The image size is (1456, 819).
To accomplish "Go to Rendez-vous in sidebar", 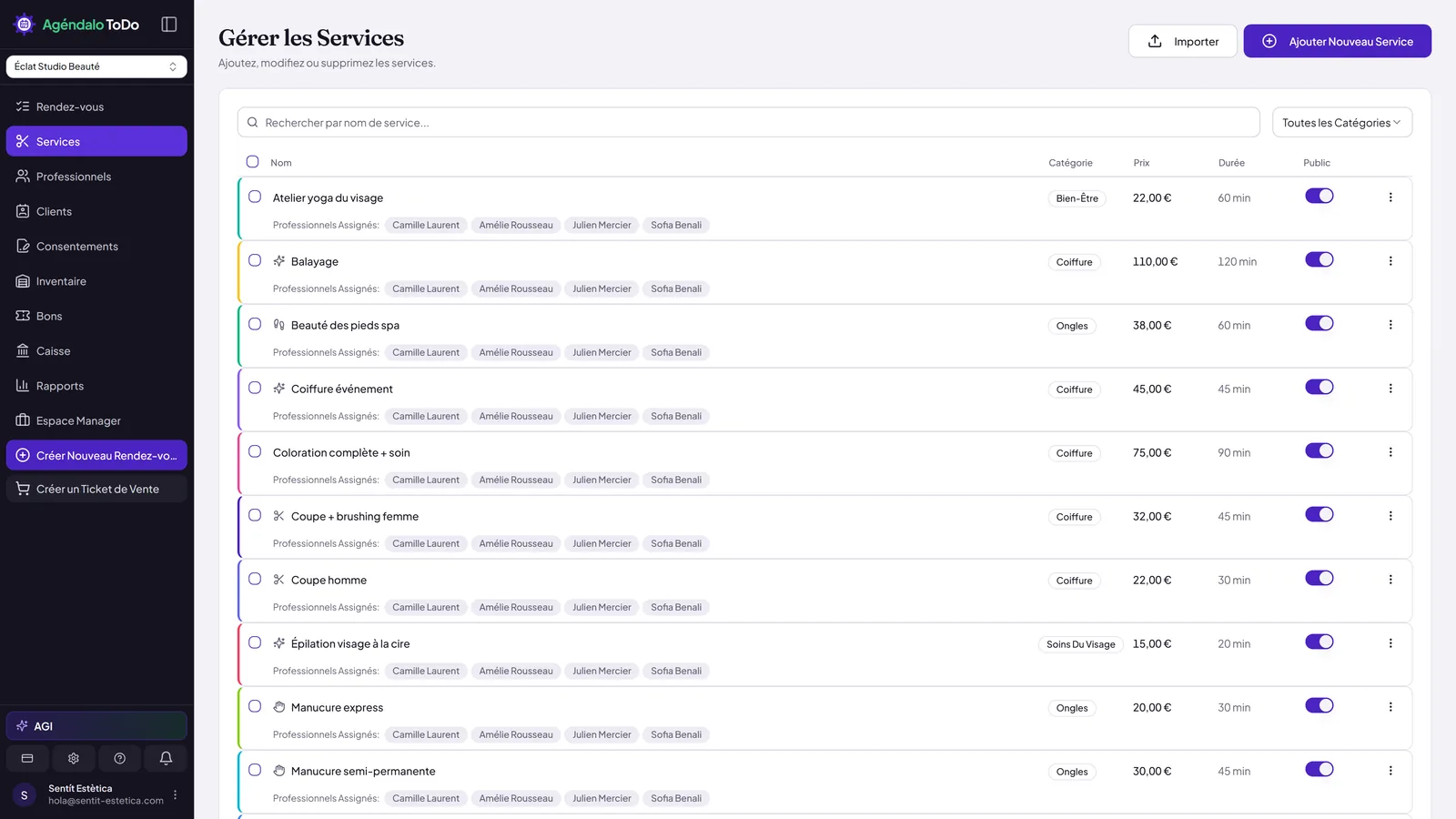I will point(96,106).
